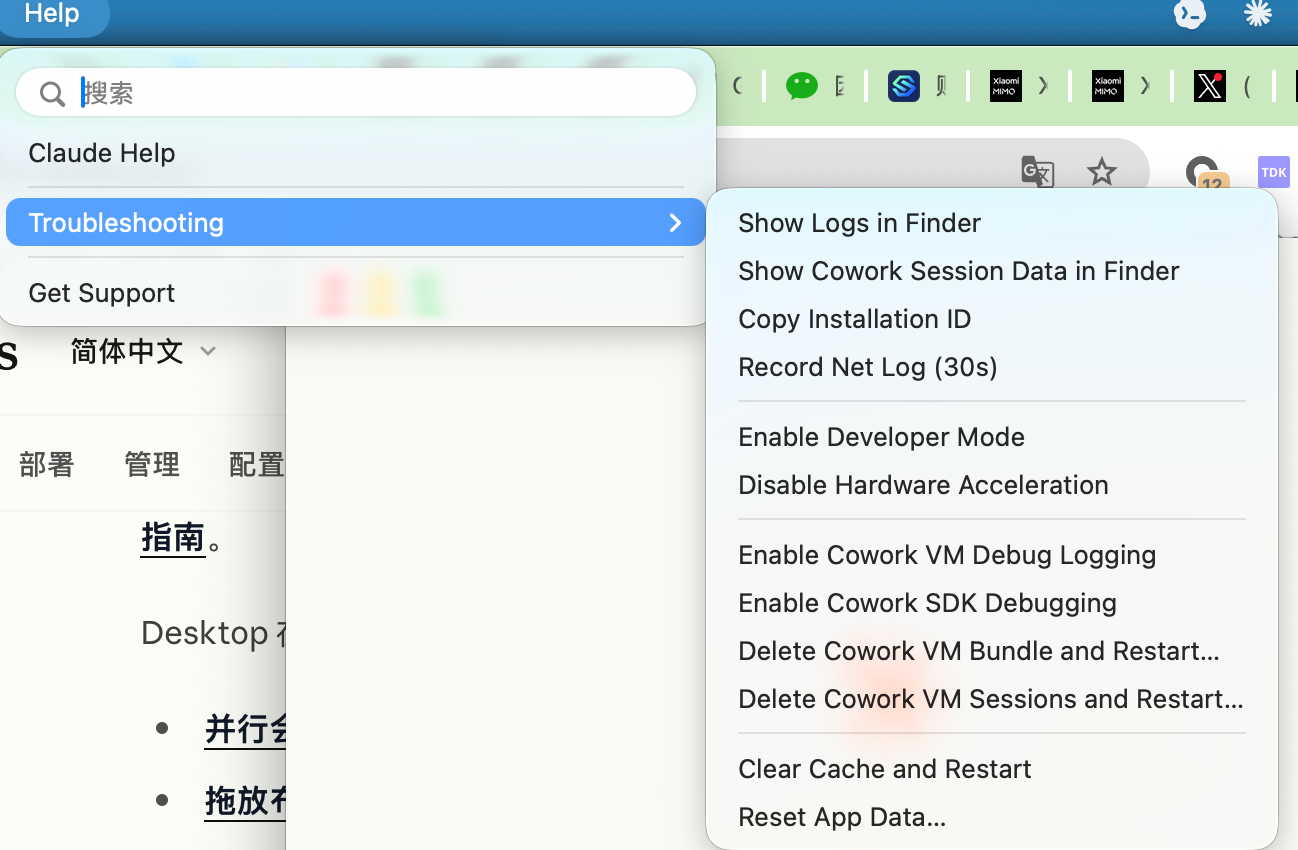Click the terminal prompt menu bar icon
This screenshot has height=850, width=1298.
1189,13
